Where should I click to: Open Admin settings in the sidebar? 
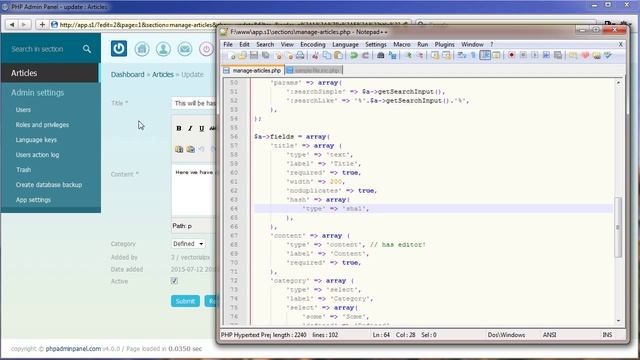[38, 93]
